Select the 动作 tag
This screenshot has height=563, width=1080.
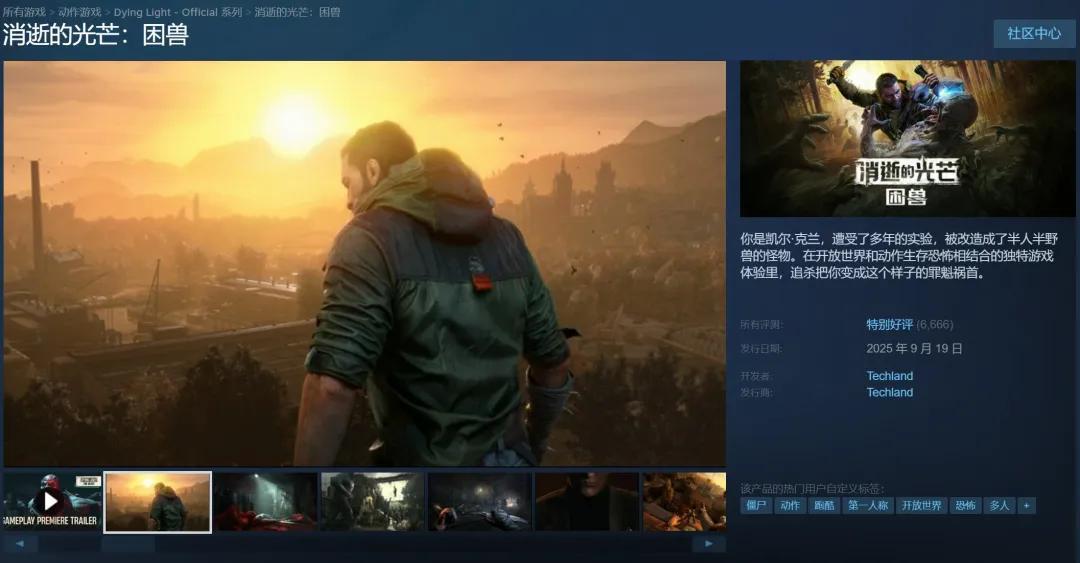(x=790, y=506)
